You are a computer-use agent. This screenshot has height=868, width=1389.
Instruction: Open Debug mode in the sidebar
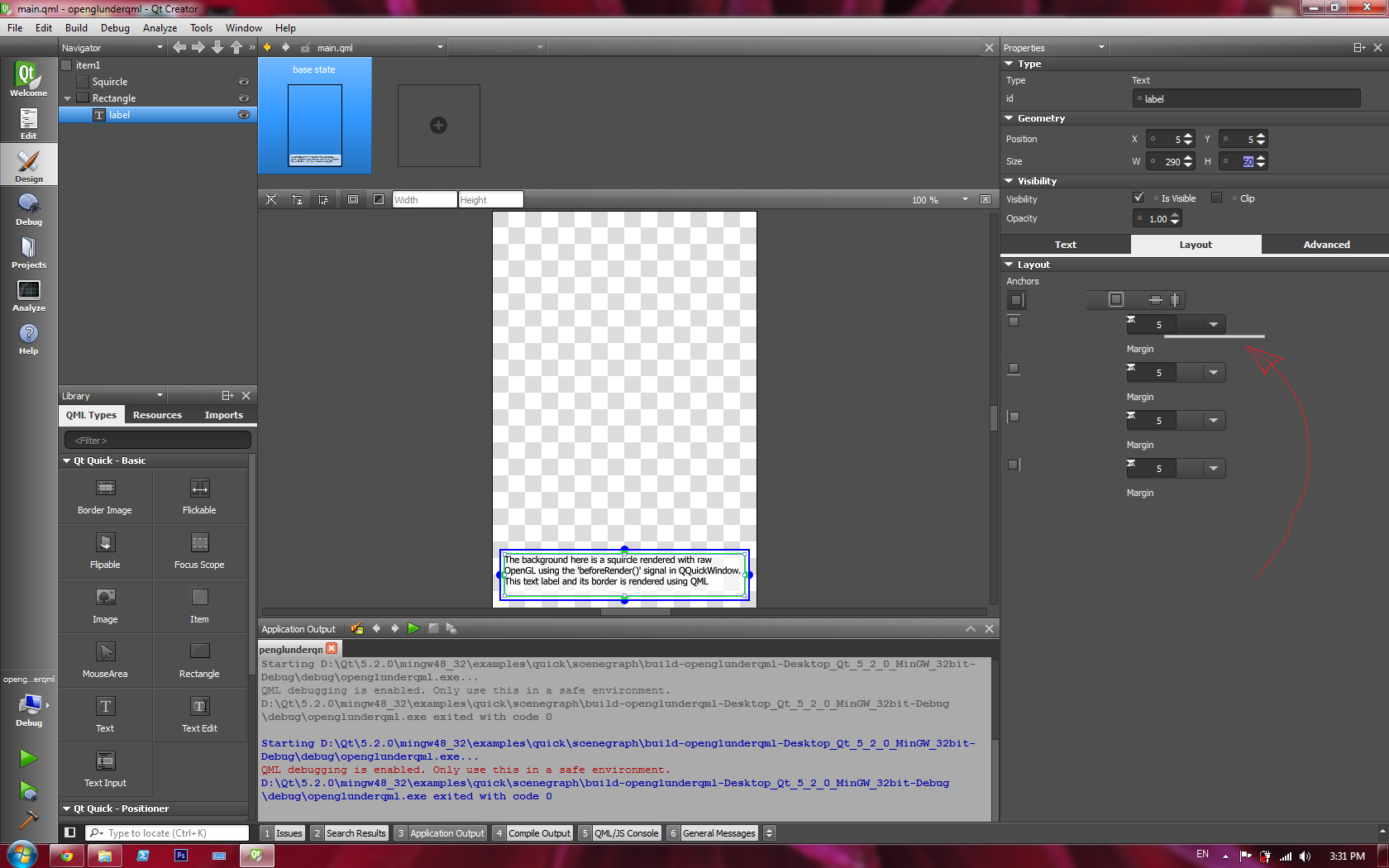point(28,209)
